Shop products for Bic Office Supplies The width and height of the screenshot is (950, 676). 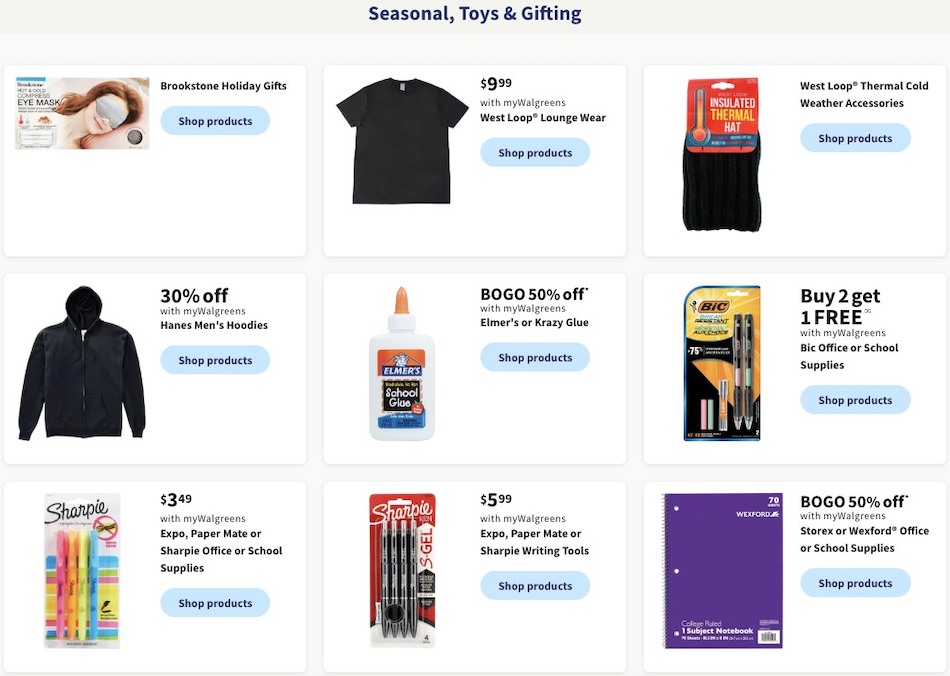855,400
